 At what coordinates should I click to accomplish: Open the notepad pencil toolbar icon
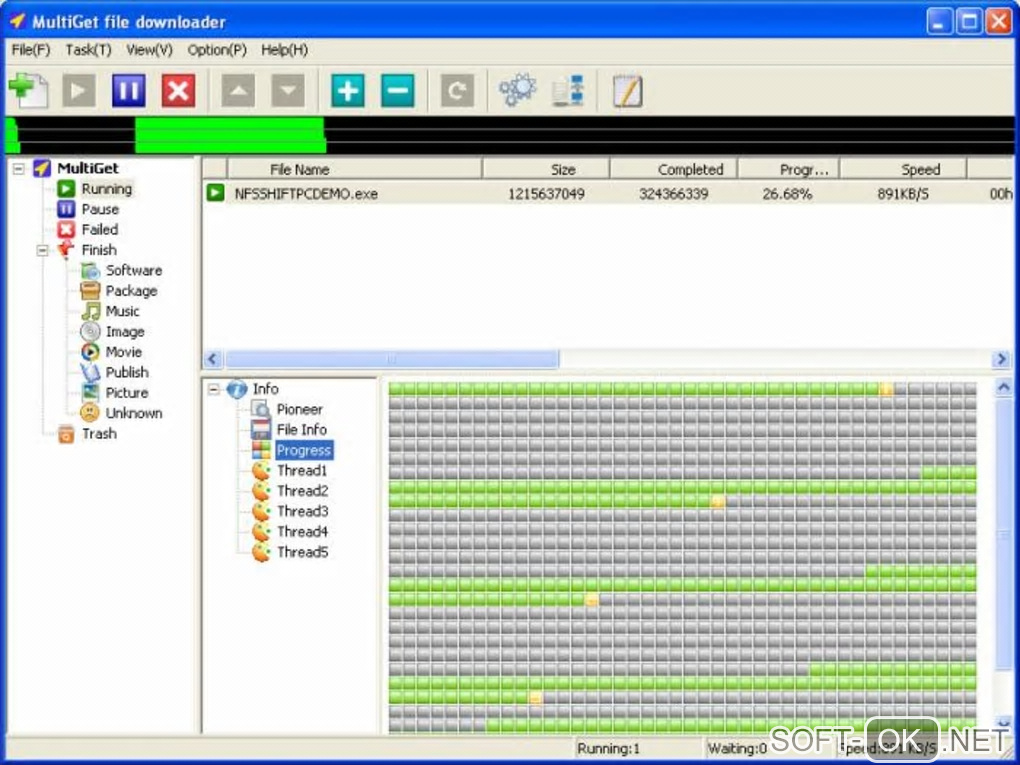click(628, 90)
